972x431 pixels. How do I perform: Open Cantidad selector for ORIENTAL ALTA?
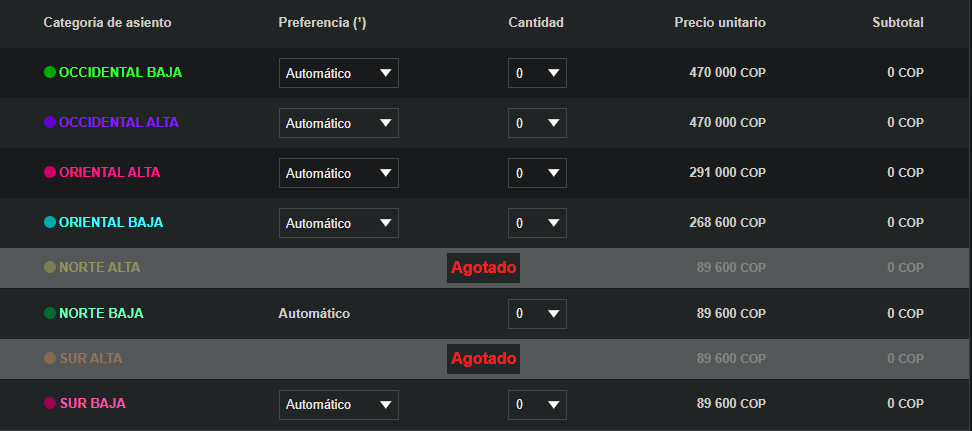point(537,173)
